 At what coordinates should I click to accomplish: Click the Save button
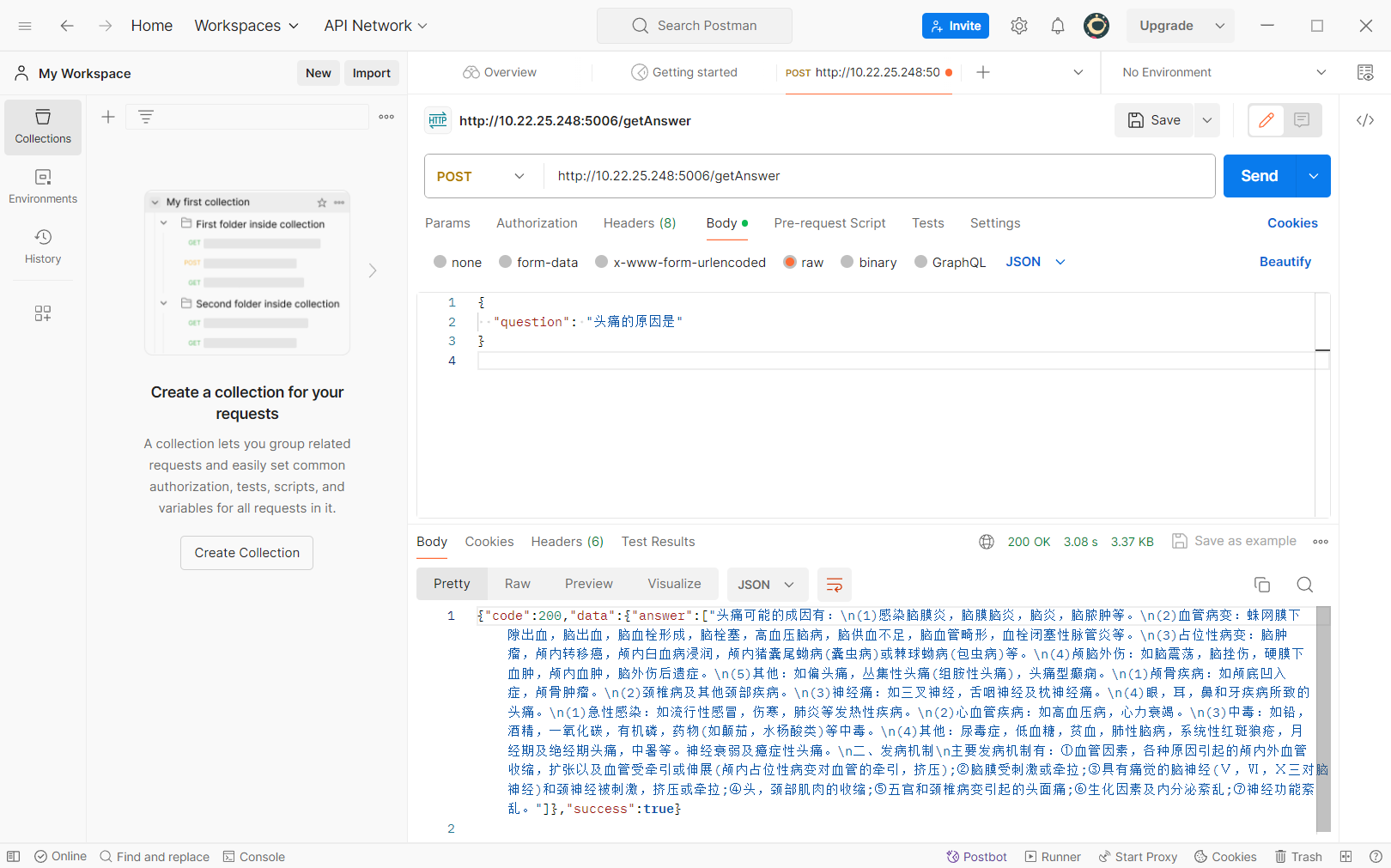pos(1155,120)
